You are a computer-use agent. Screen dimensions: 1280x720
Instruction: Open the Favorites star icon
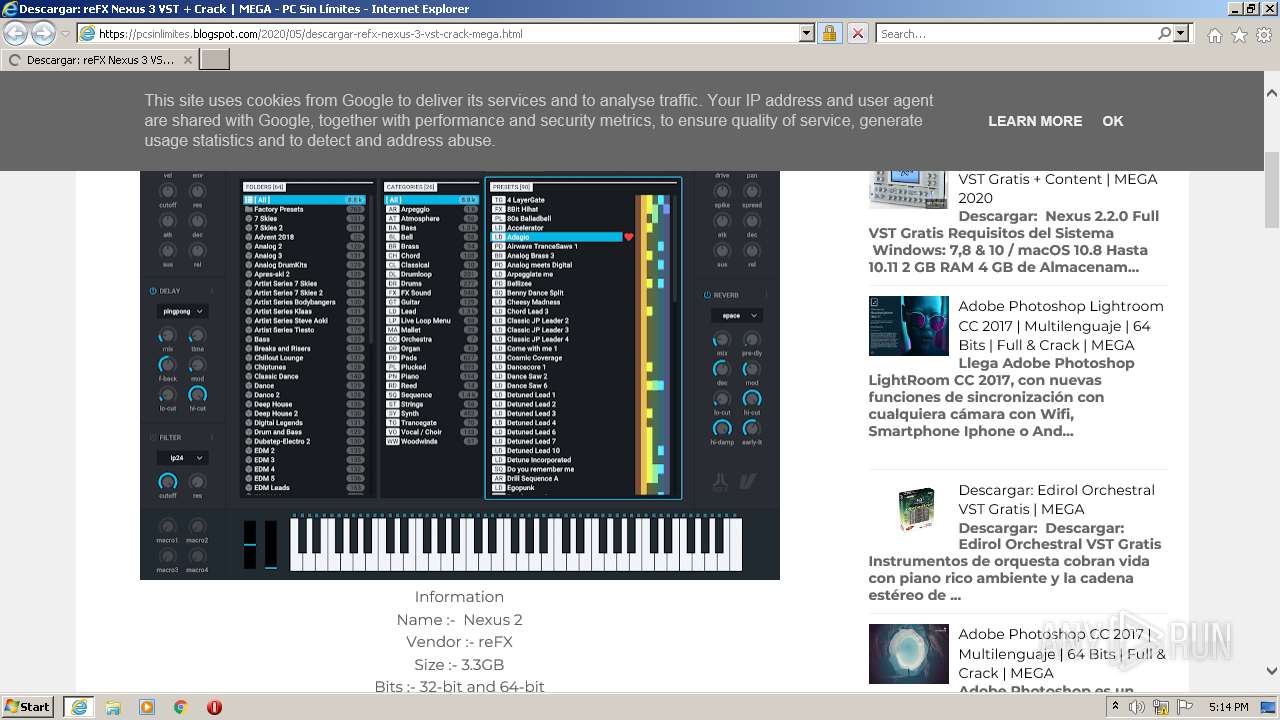tap(1239, 34)
